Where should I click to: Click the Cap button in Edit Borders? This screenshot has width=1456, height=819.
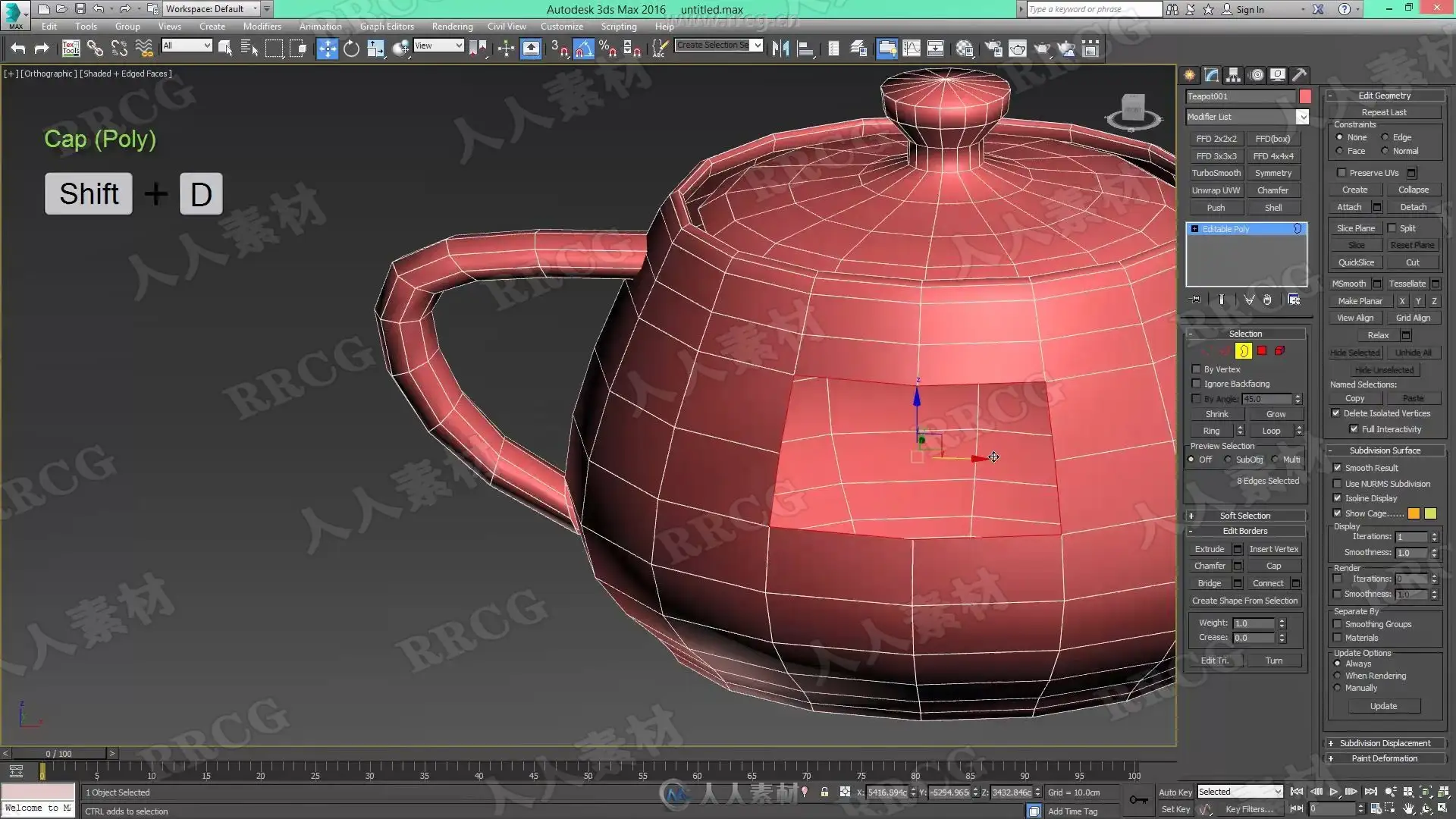click(1273, 566)
